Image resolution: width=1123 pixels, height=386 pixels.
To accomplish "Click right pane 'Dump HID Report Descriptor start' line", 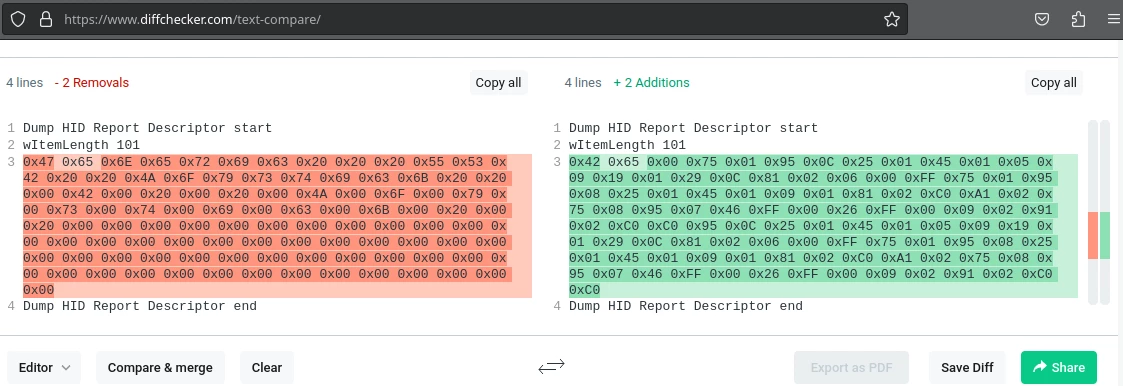I will coord(693,128).
